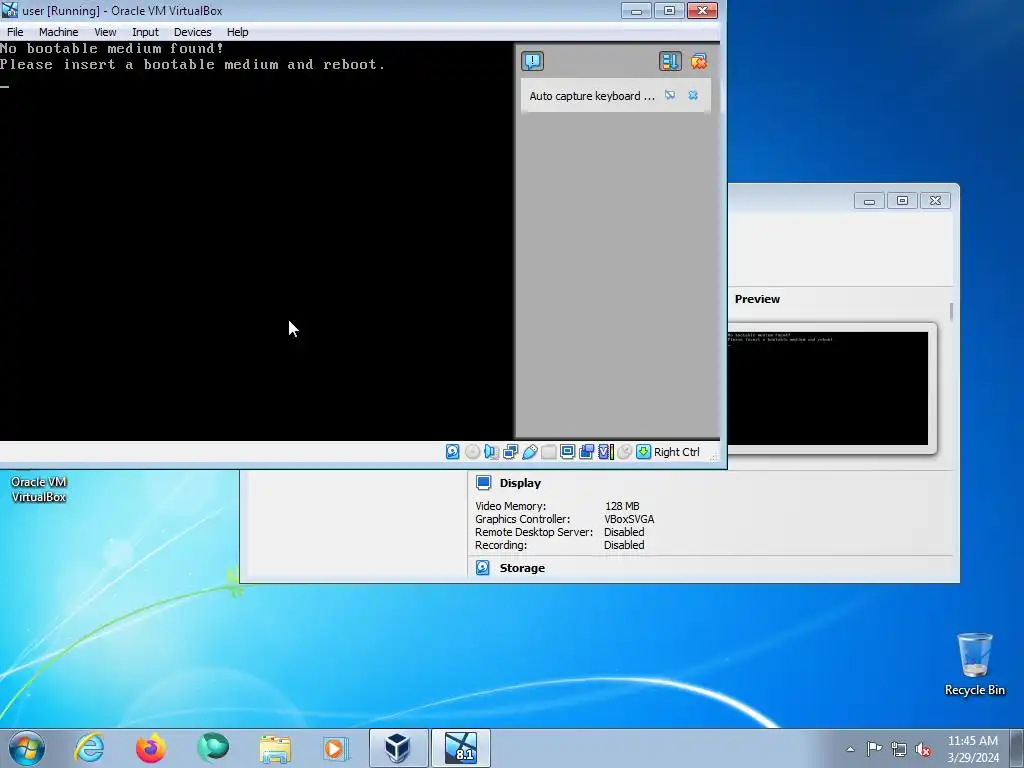Click inside the VM black console screen
Screen dimensions: 1024x768
tap(257, 240)
